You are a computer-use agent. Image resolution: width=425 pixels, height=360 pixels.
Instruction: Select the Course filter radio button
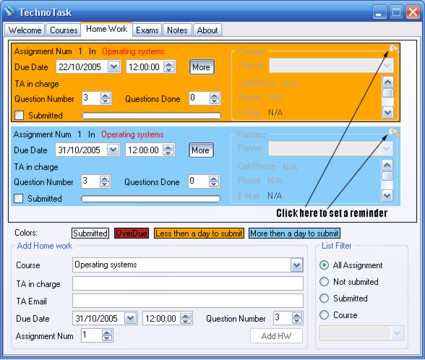(x=324, y=315)
